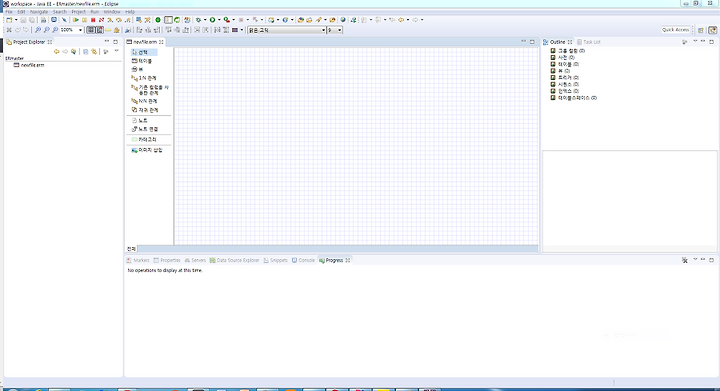Select the 이미지 삽입 image insert tool
720x391 pixels.
pyautogui.click(x=147, y=150)
